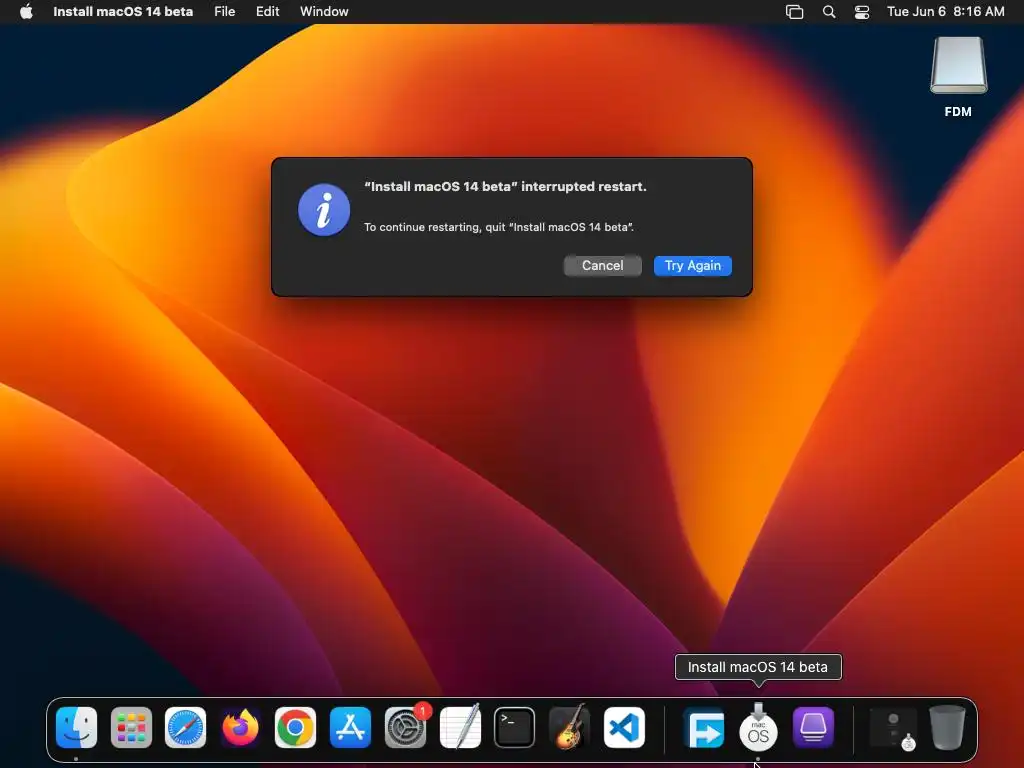This screenshot has width=1024, height=768.
Task: Click the Install macOS installer Dock icon
Action: pos(758,728)
